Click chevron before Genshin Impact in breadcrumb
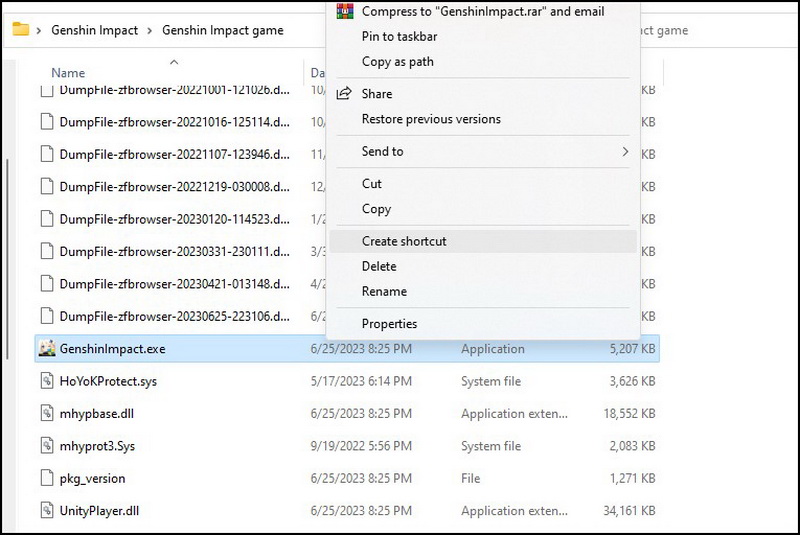800x535 pixels. click(x=39, y=31)
